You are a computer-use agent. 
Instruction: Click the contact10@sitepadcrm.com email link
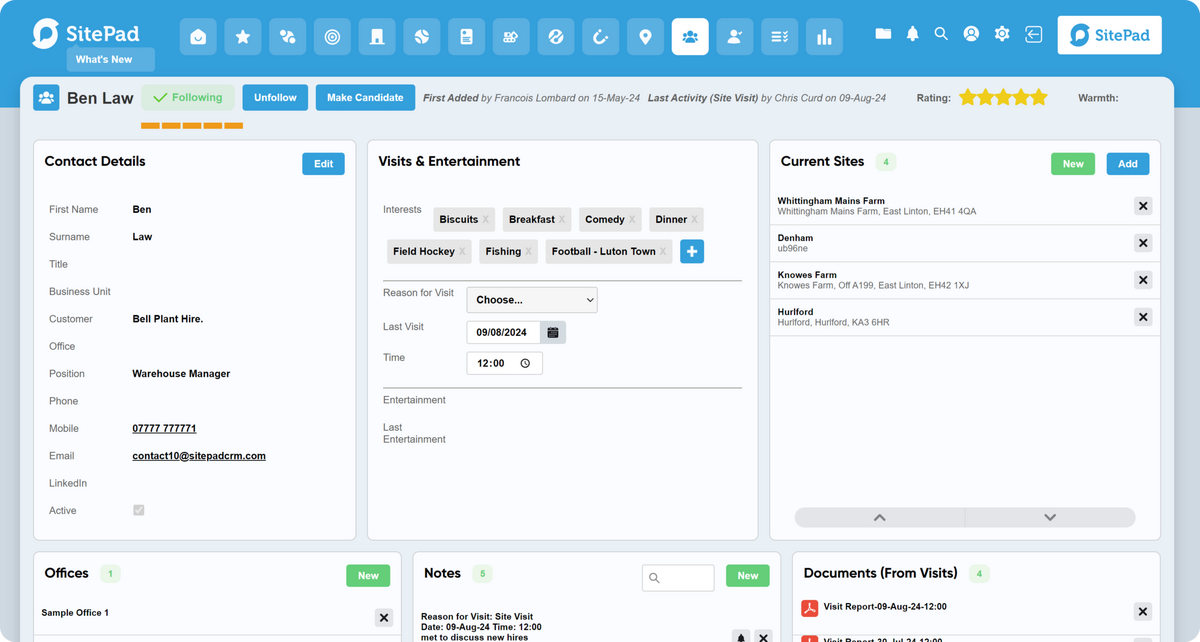click(199, 456)
